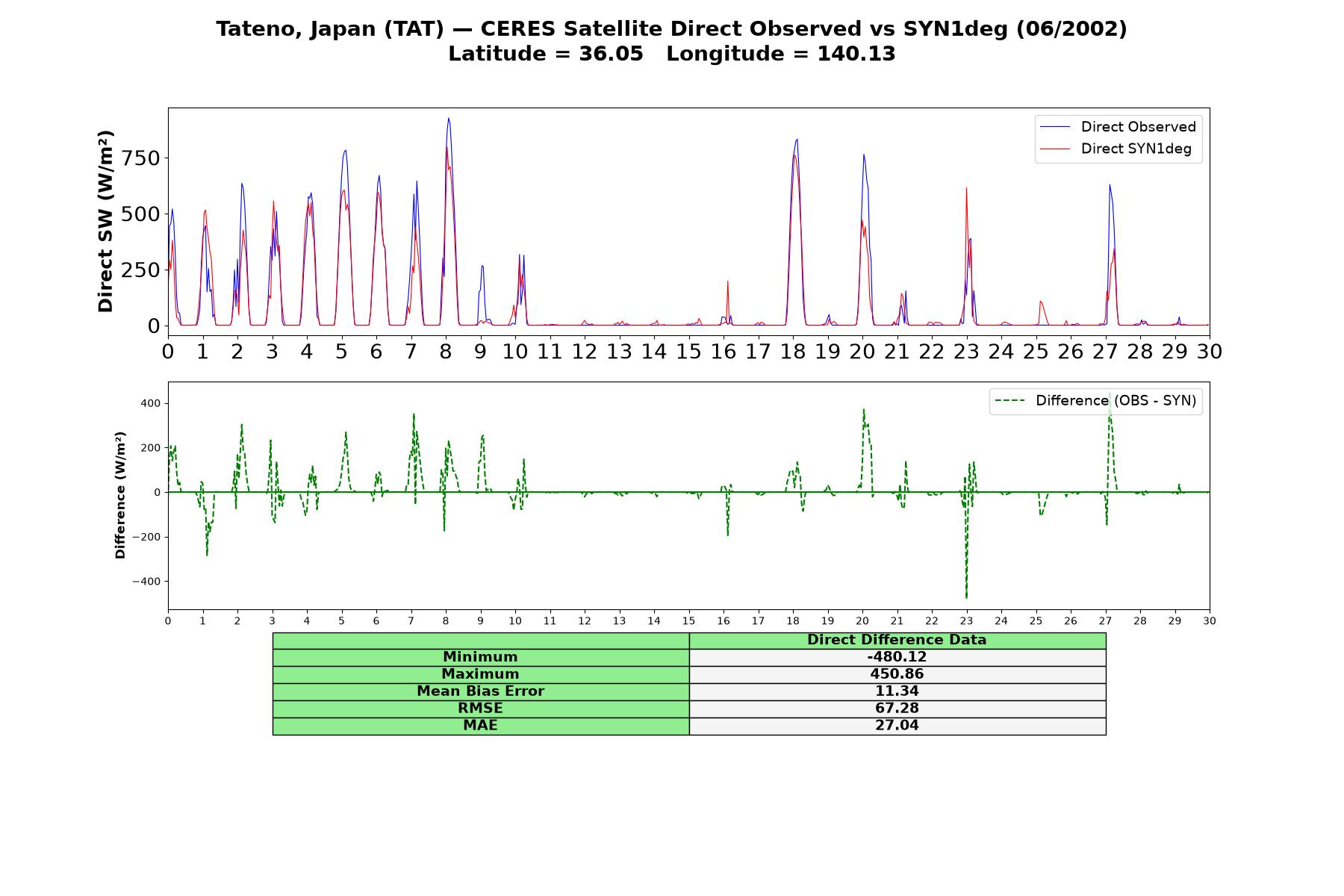Select the red Direct SYN1deg legend line
The height and width of the screenshot is (896, 1344).
click(x=1055, y=149)
